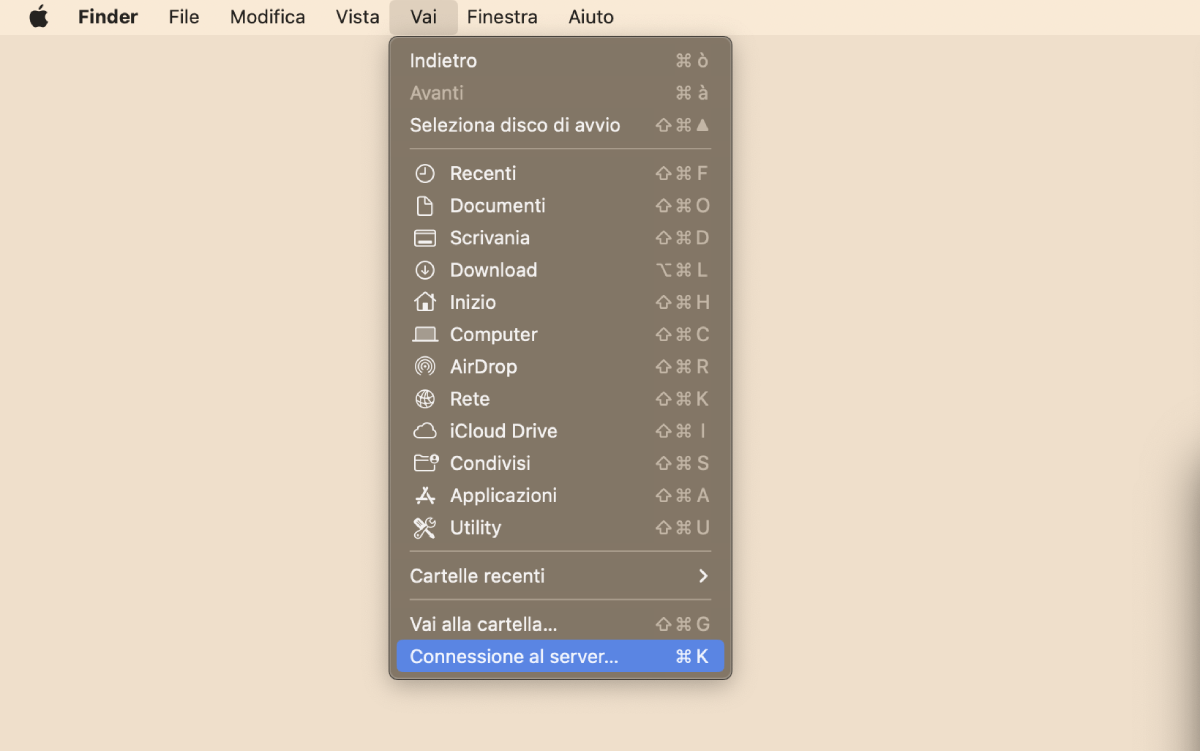
Task: Click the Utility tools icon
Action: point(425,527)
